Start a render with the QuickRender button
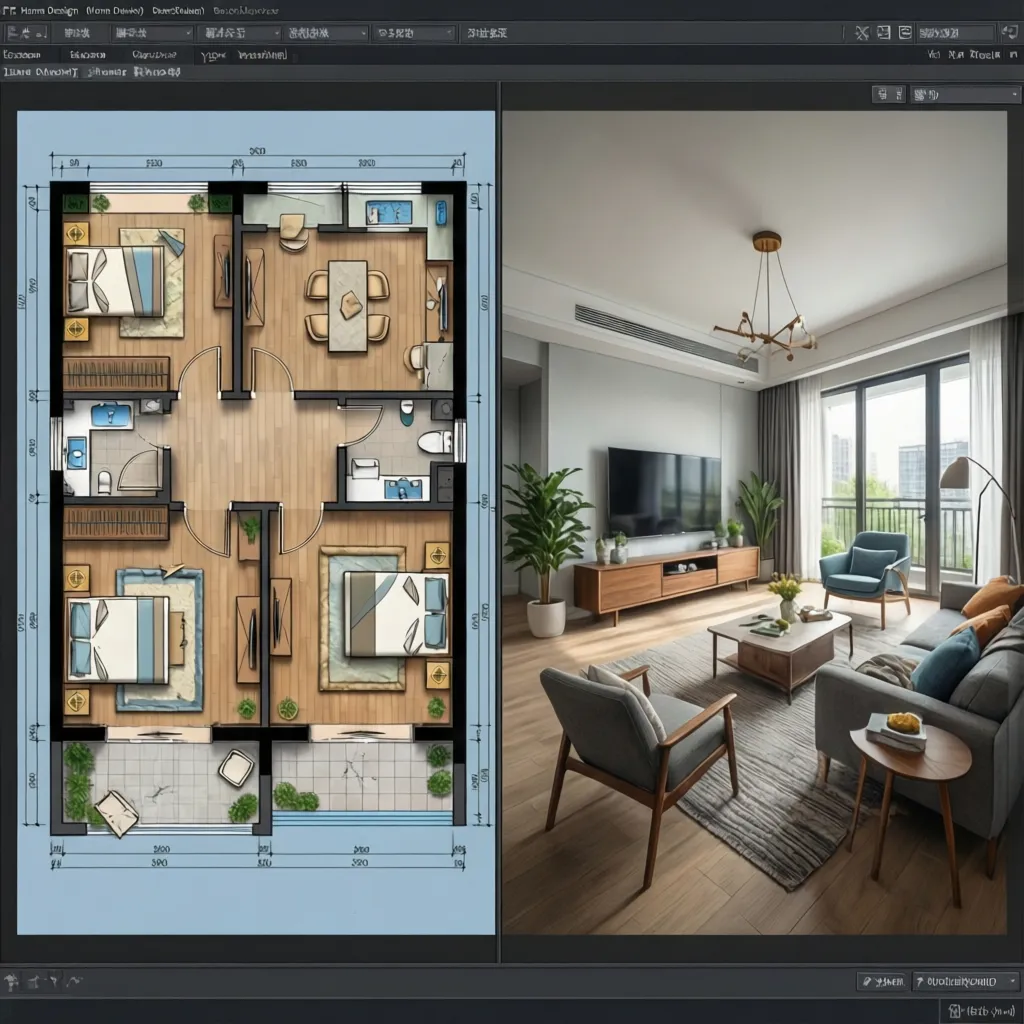 [x=960, y=980]
